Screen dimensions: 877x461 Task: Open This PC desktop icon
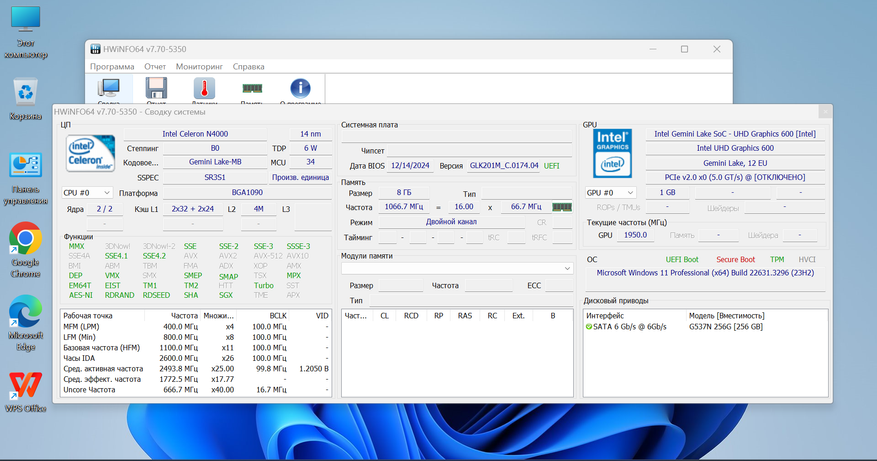click(x=25, y=32)
